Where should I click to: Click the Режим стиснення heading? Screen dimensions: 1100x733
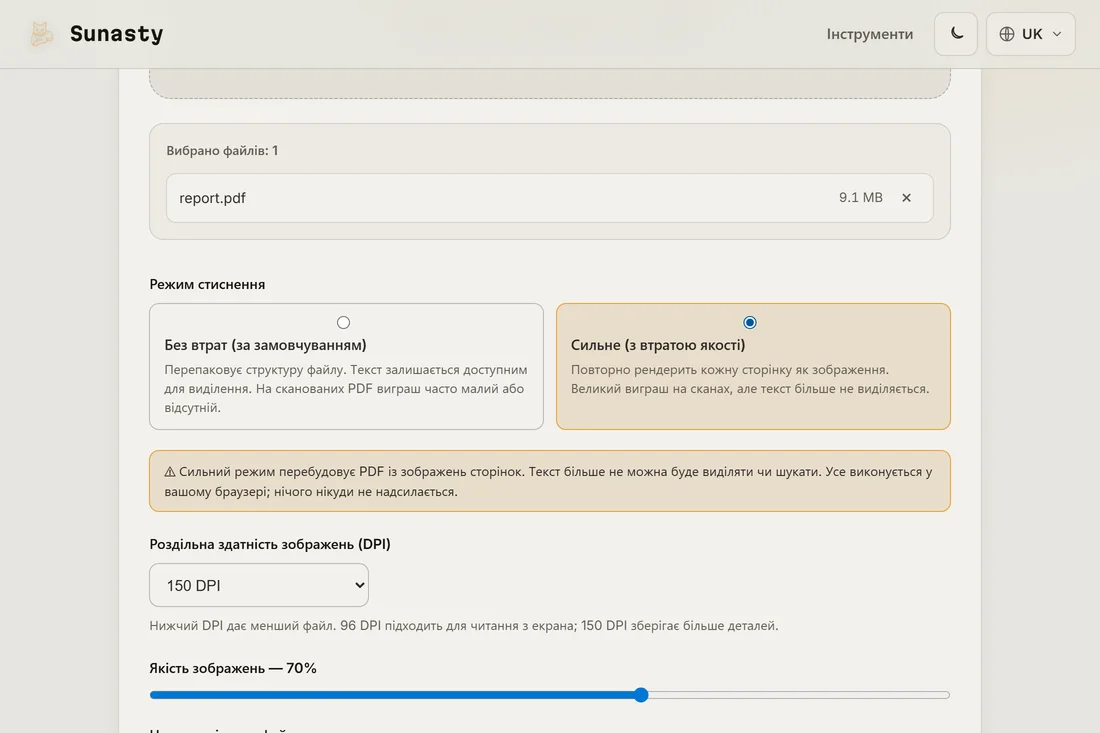[207, 284]
